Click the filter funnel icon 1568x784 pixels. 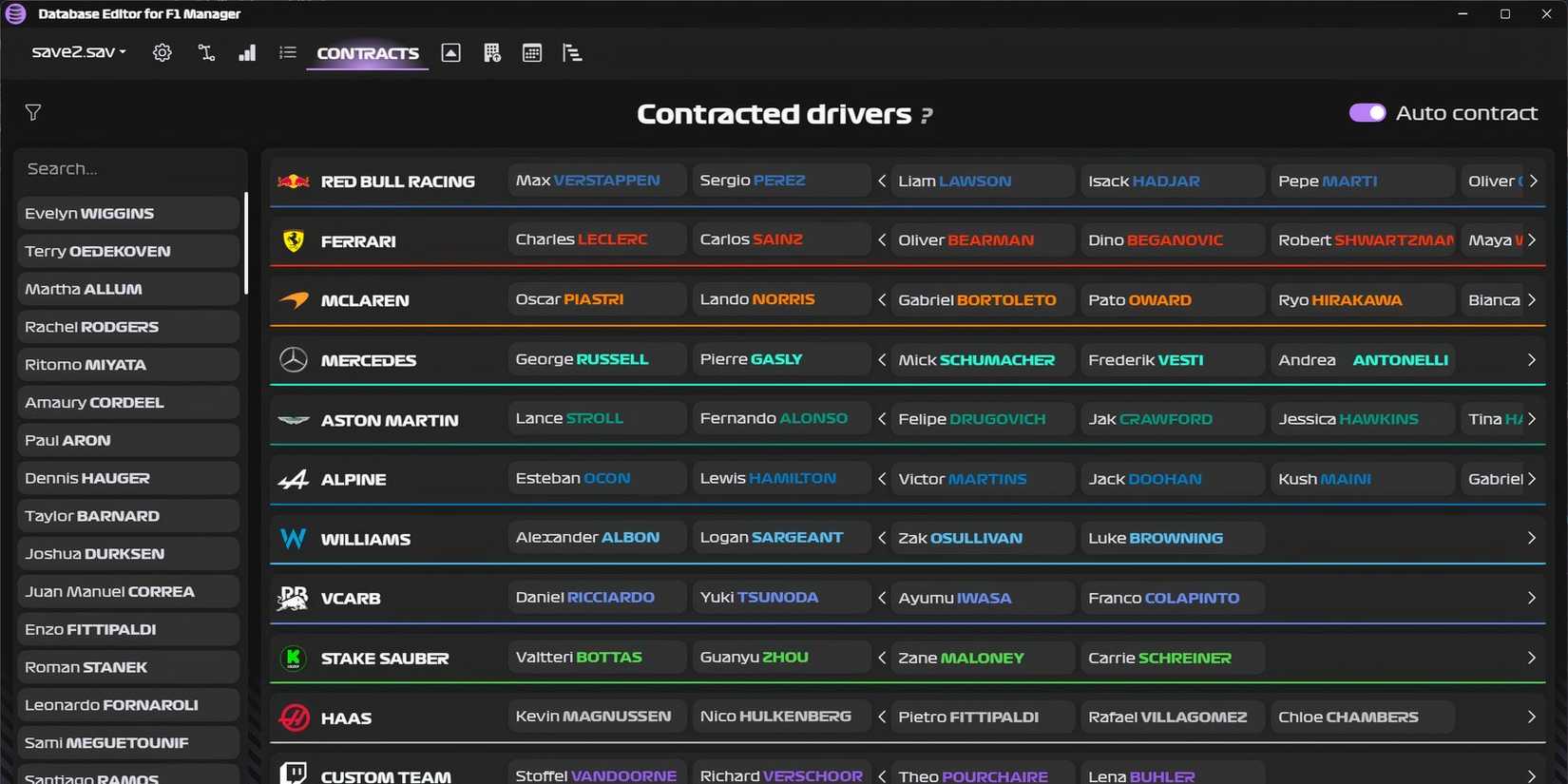click(33, 113)
